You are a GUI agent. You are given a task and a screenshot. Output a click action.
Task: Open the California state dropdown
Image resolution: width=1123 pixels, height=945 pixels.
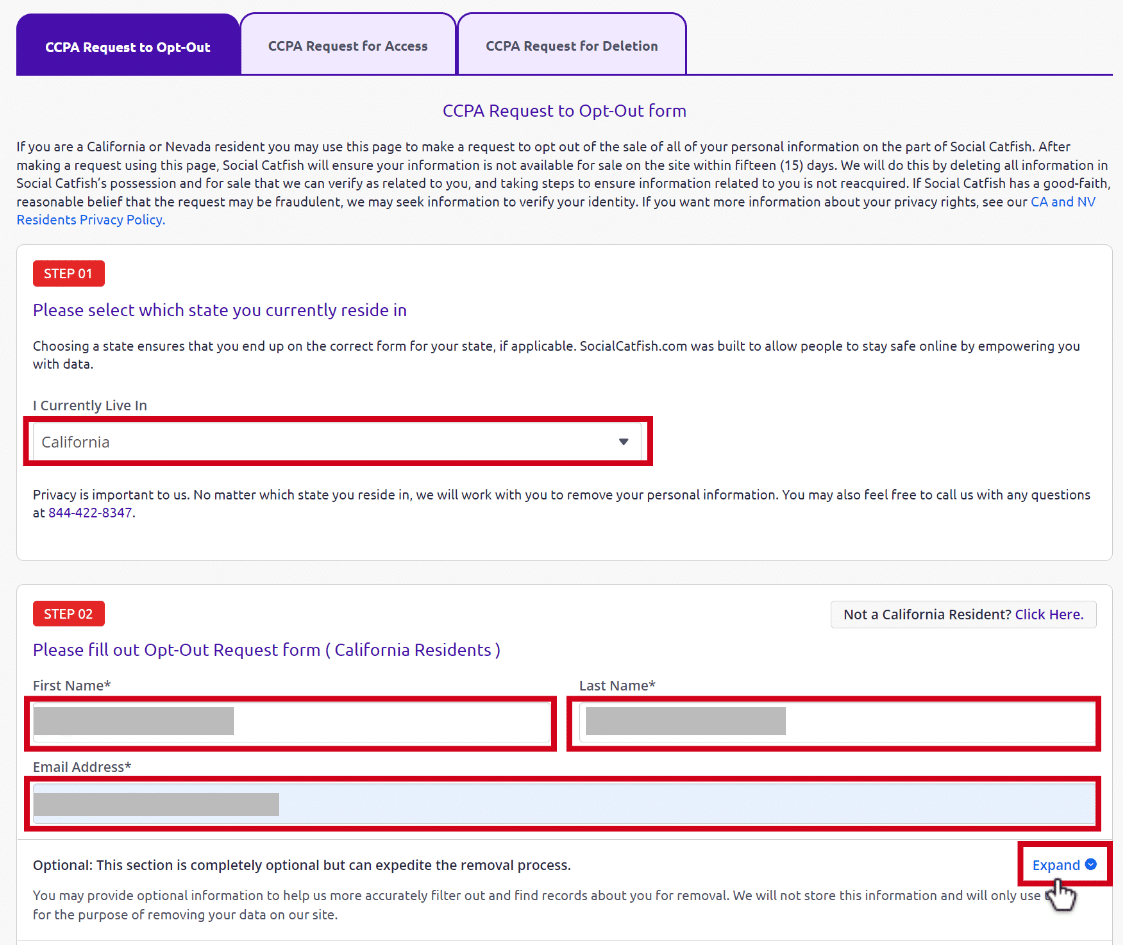coord(337,442)
